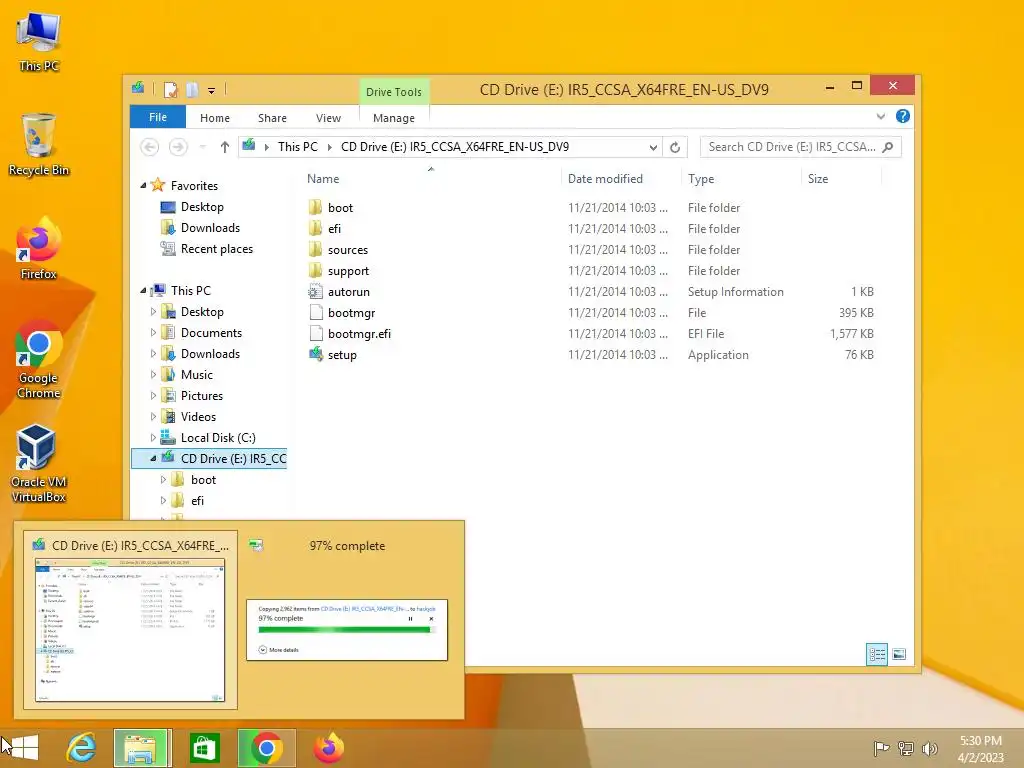Click This PC in the breadcrumb path
The image size is (1024, 768).
coord(298,147)
